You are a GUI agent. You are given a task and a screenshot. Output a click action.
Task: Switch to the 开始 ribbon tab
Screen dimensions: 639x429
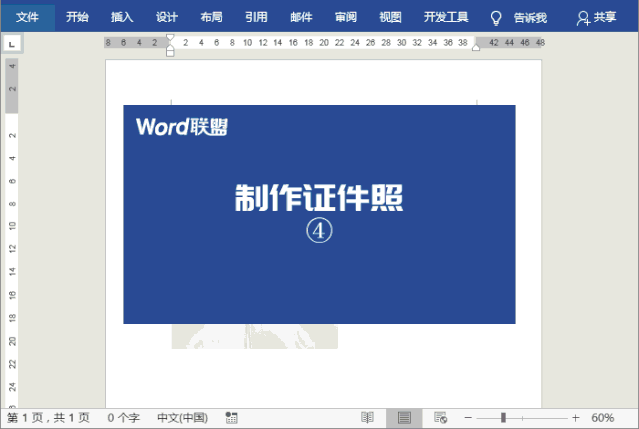point(77,17)
